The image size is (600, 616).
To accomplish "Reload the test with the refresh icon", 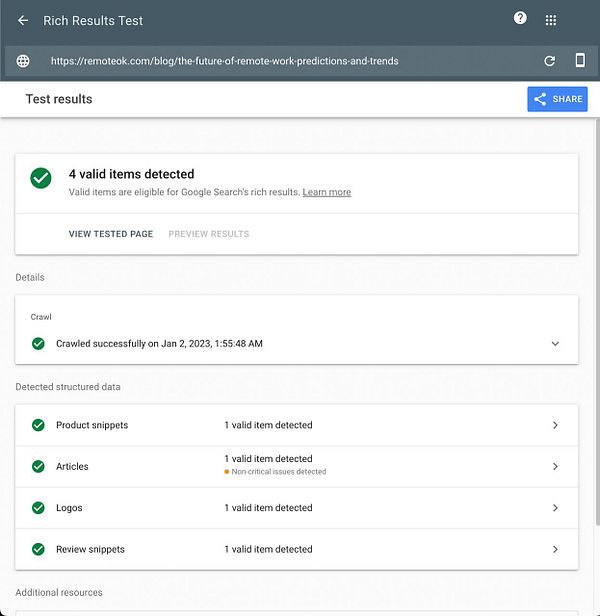I will 549,61.
